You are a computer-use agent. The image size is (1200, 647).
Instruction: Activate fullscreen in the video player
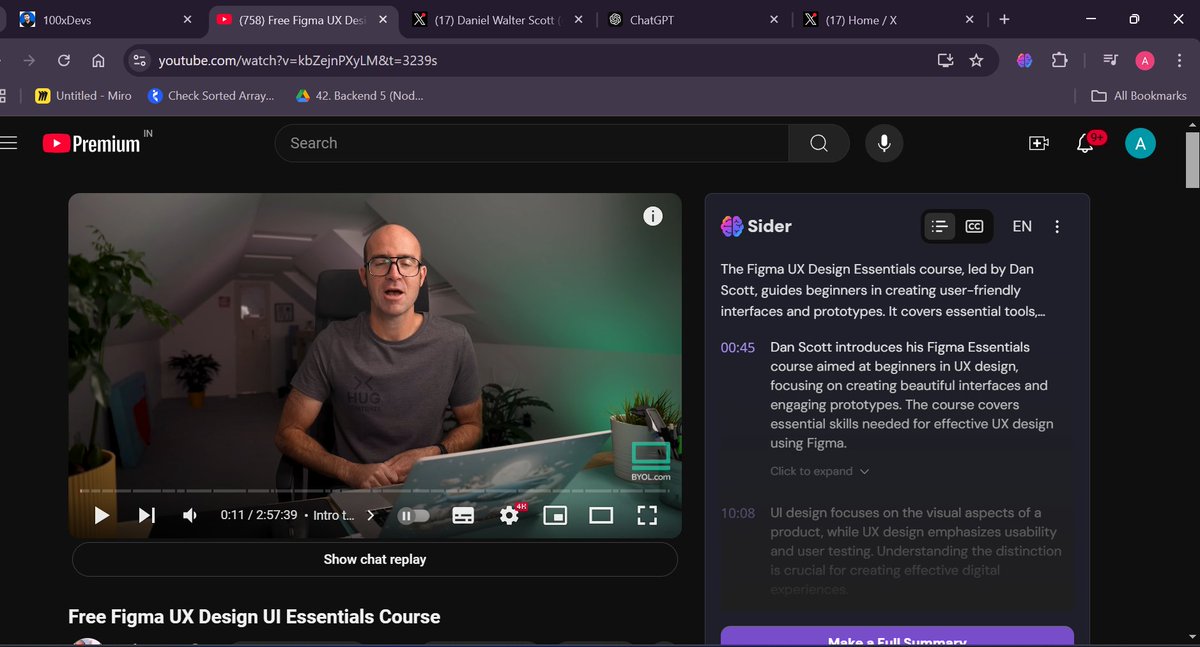647,515
